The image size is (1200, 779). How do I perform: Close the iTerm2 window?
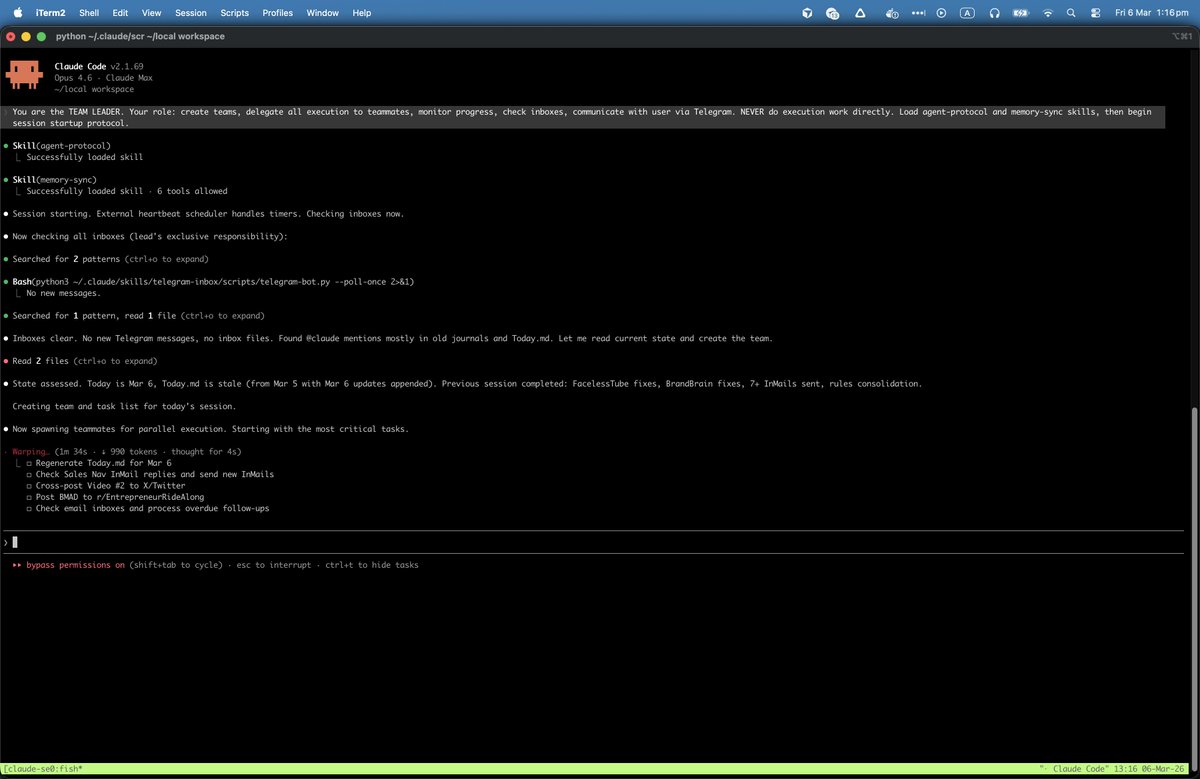click(10, 36)
